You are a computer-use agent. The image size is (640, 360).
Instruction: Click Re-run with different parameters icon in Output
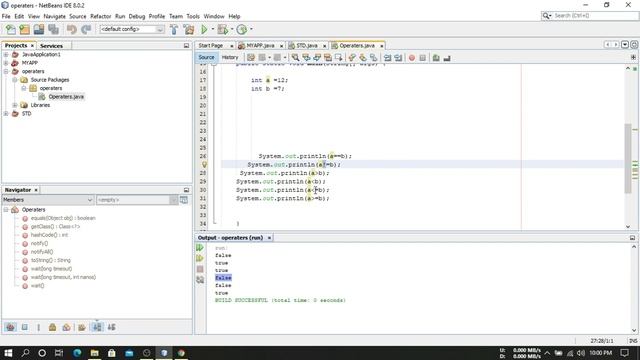click(200, 258)
